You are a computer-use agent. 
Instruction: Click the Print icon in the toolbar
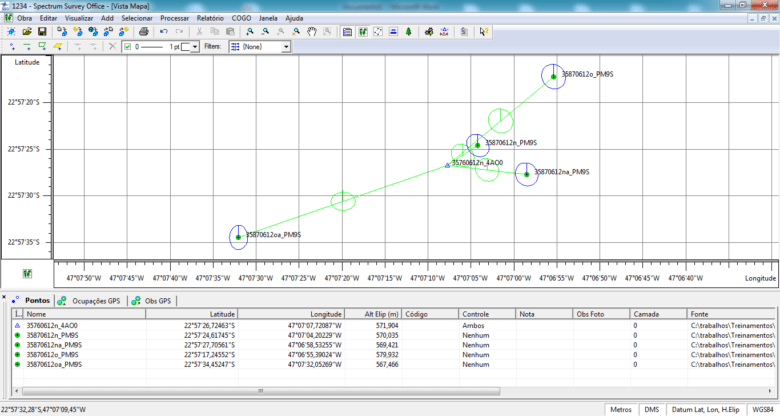click(145, 32)
